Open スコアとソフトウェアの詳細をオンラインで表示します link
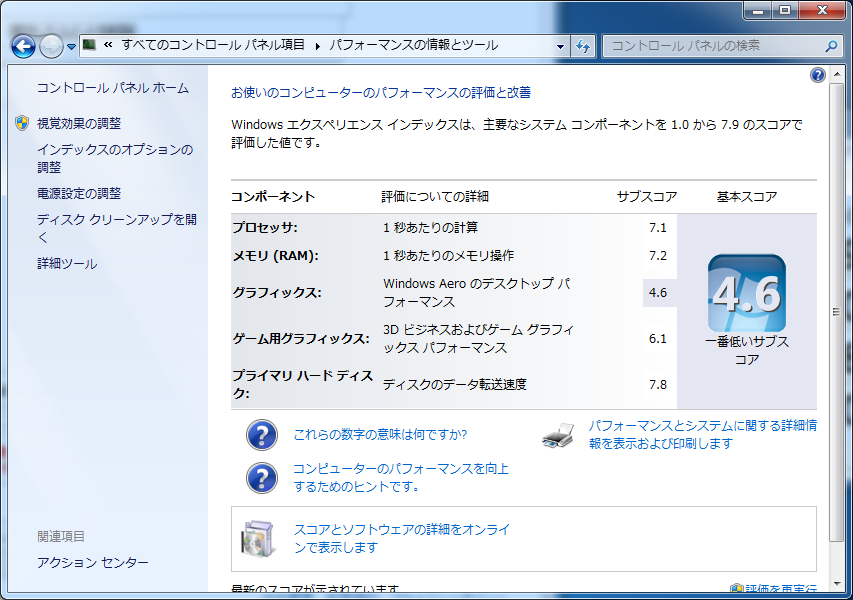The height and width of the screenshot is (600, 853). 402,539
